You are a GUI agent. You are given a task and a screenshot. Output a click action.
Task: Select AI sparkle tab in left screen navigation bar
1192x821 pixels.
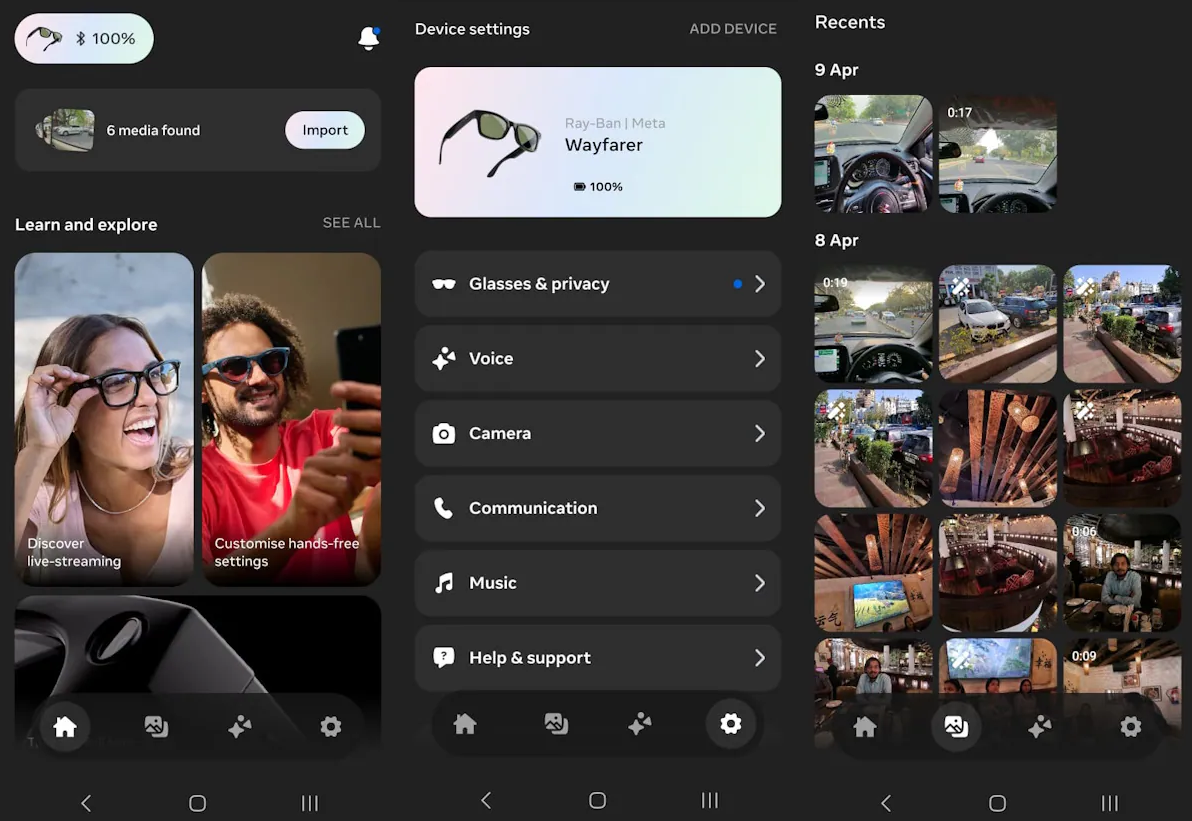point(240,727)
